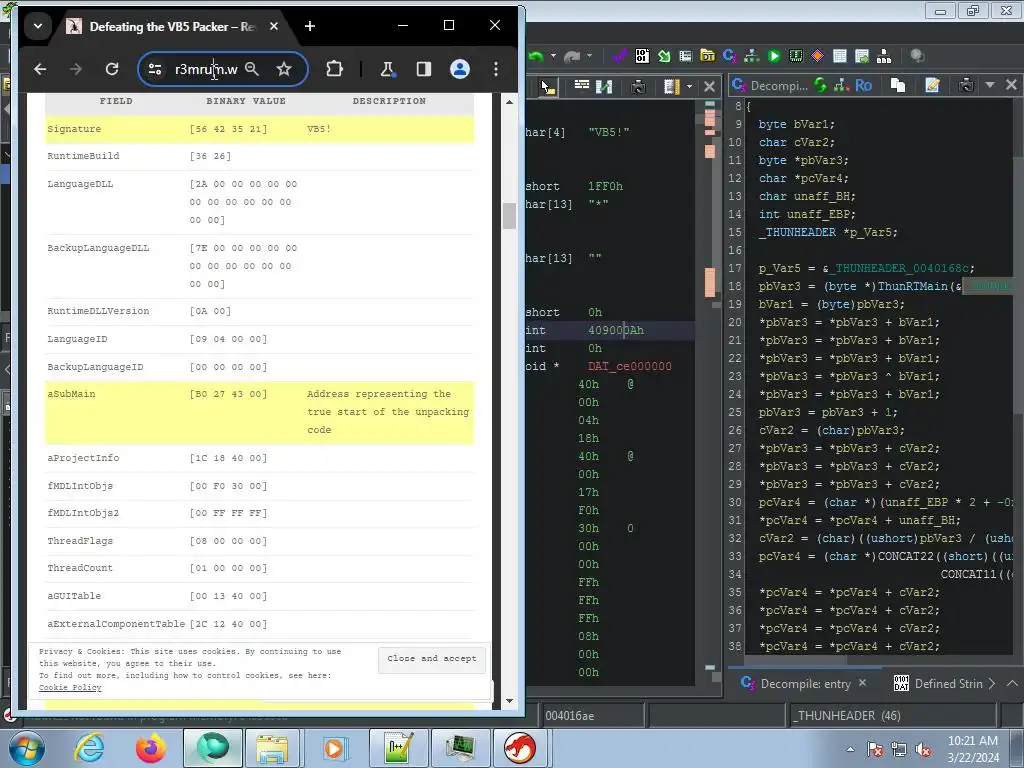Image resolution: width=1024 pixels, height=768 pixels.
Task: Click Chrome's back navigation arrow
Action: [x=40, y=69]
